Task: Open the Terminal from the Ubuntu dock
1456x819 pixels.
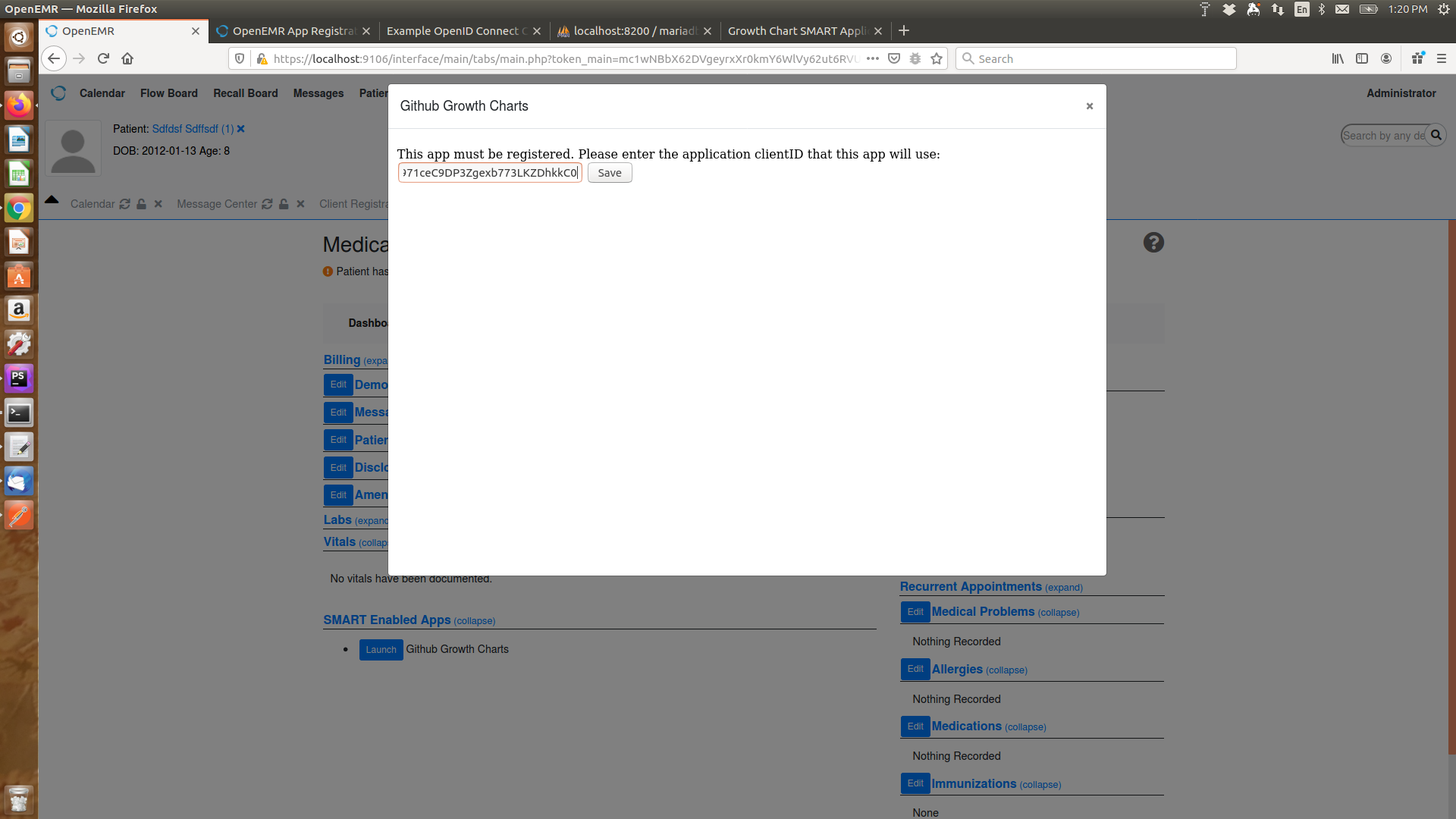Action: tap(18, 412)
